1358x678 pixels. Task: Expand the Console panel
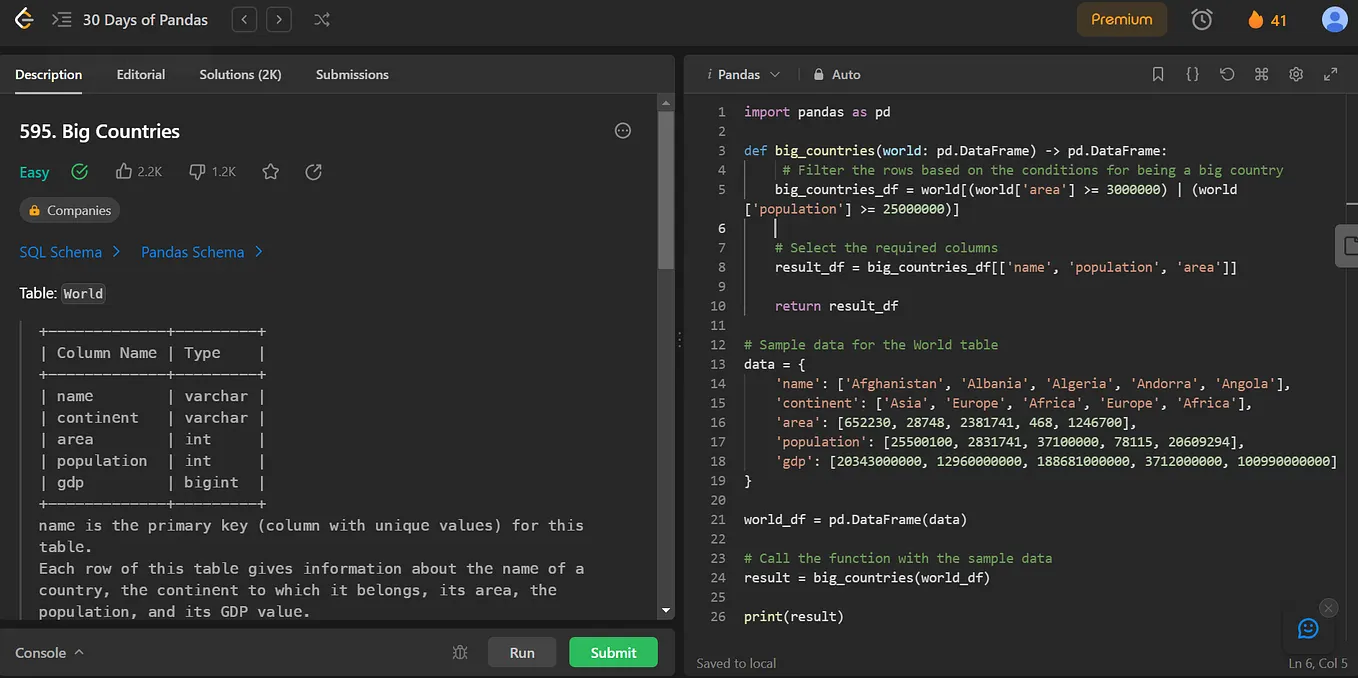[x=50, y=652]
